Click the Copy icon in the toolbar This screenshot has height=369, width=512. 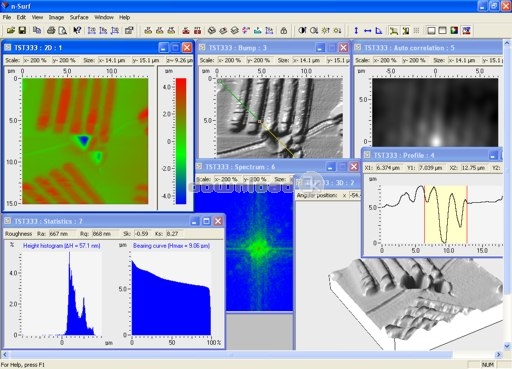point(37,31)
